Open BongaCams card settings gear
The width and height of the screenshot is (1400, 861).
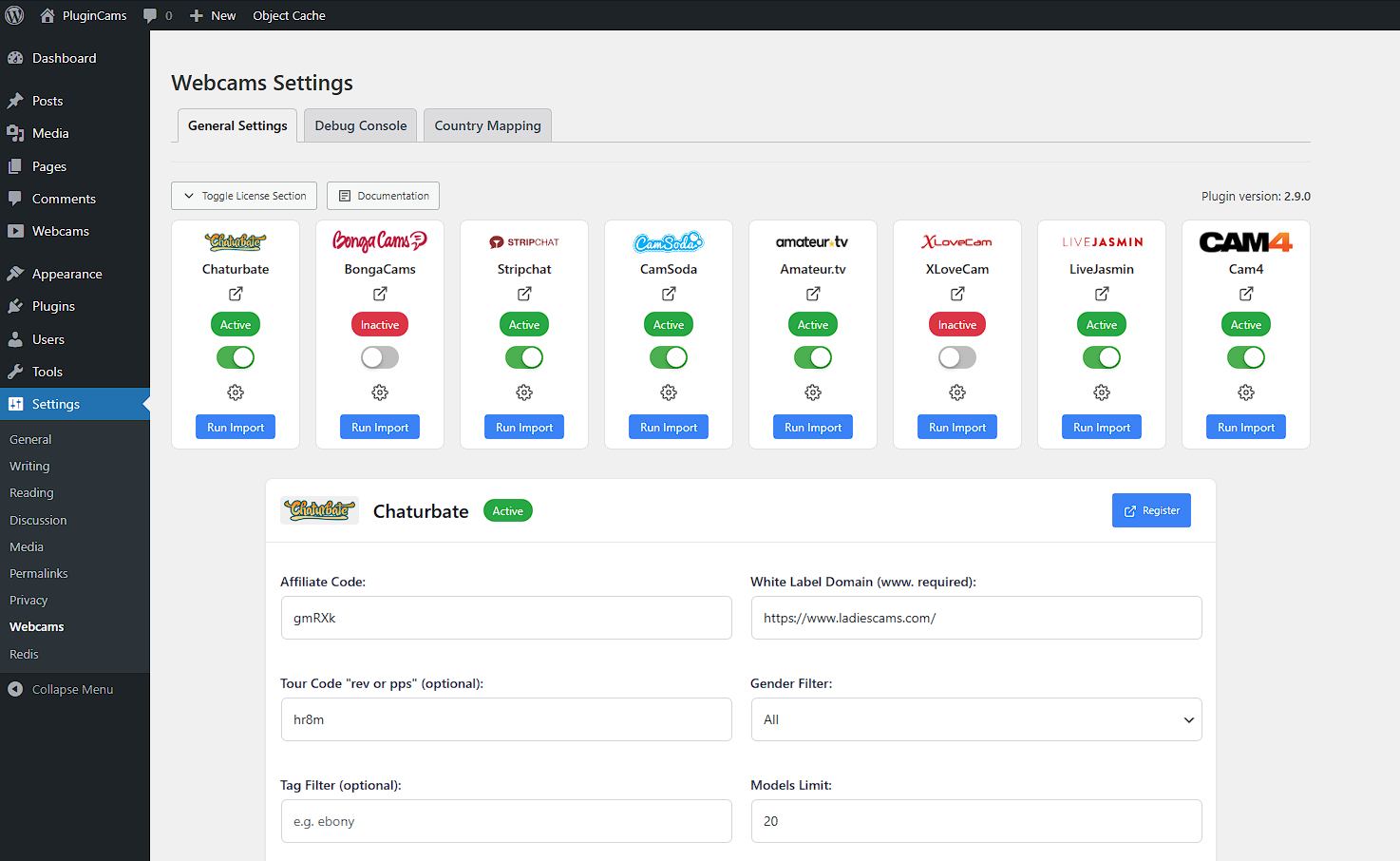click(x=380, y=392)
